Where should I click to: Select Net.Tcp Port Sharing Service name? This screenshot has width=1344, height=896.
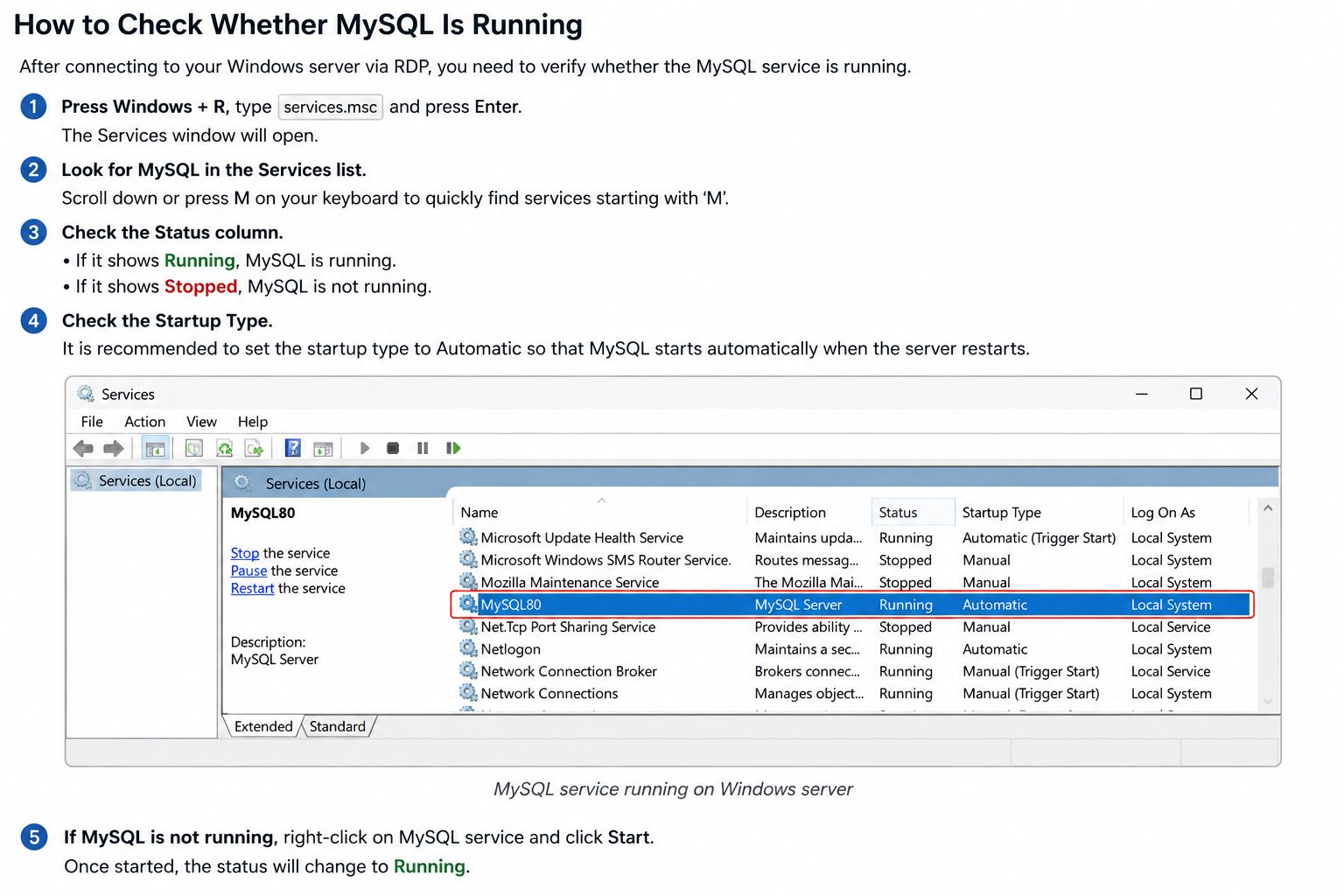point(568,627)
